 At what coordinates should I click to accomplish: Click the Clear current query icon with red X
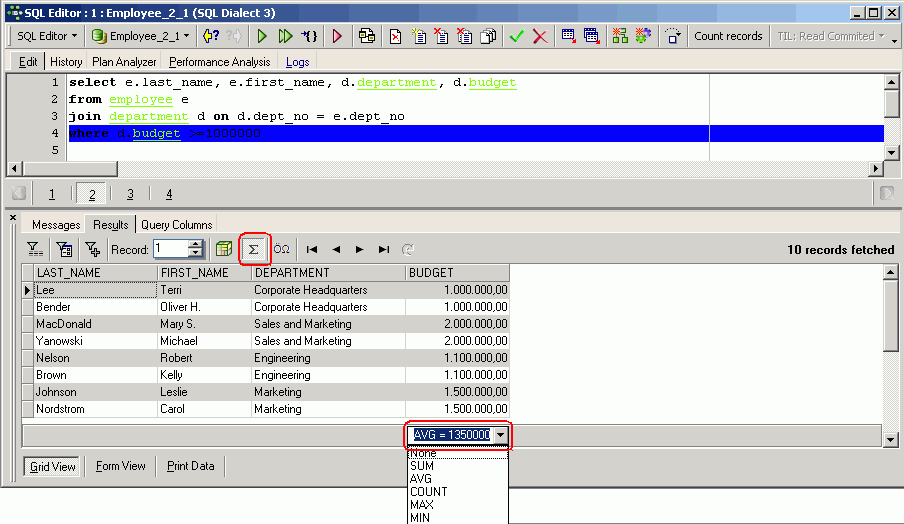pos(396,36)
